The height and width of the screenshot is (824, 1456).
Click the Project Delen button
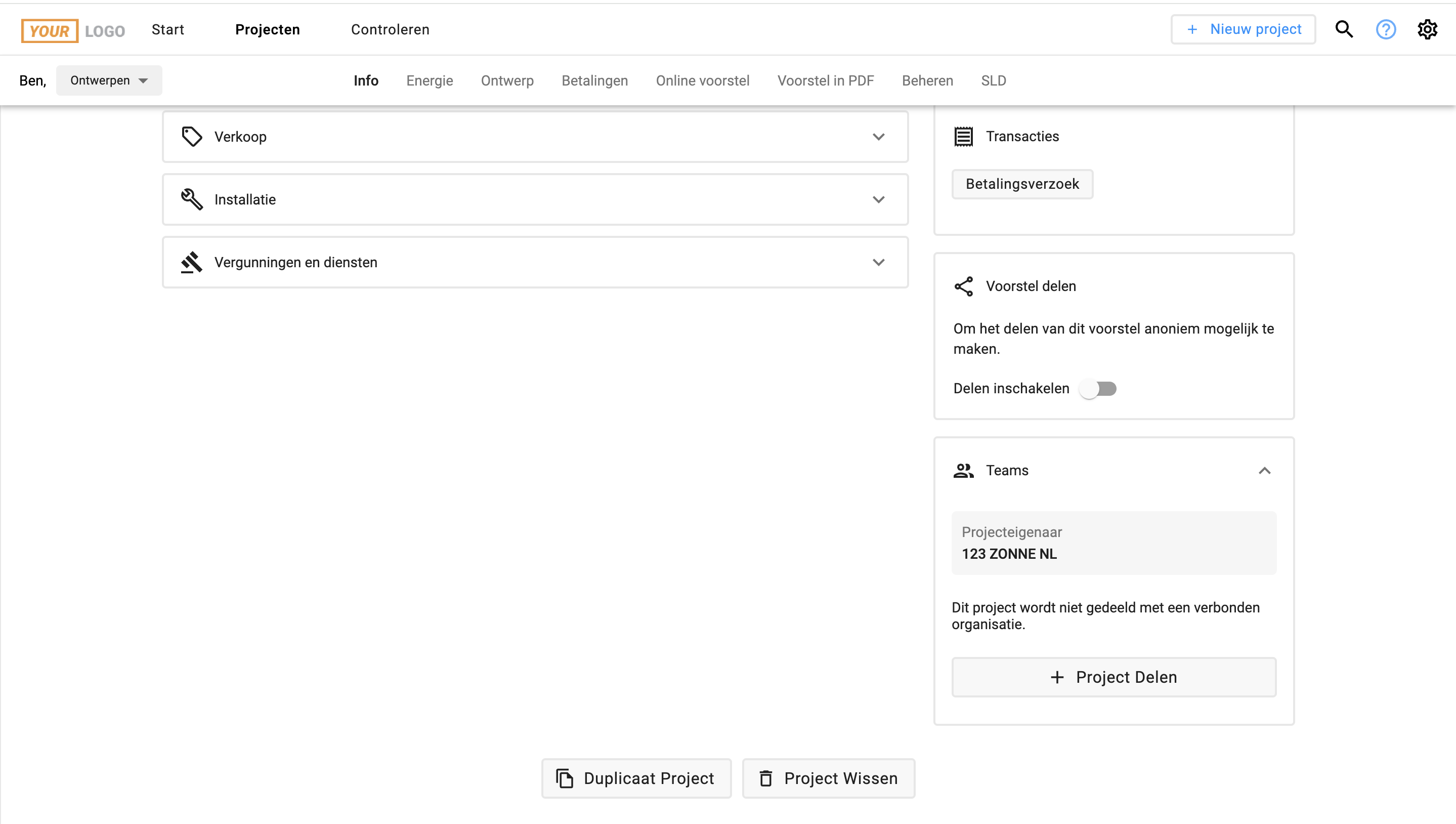click(x=1115, y=677)
